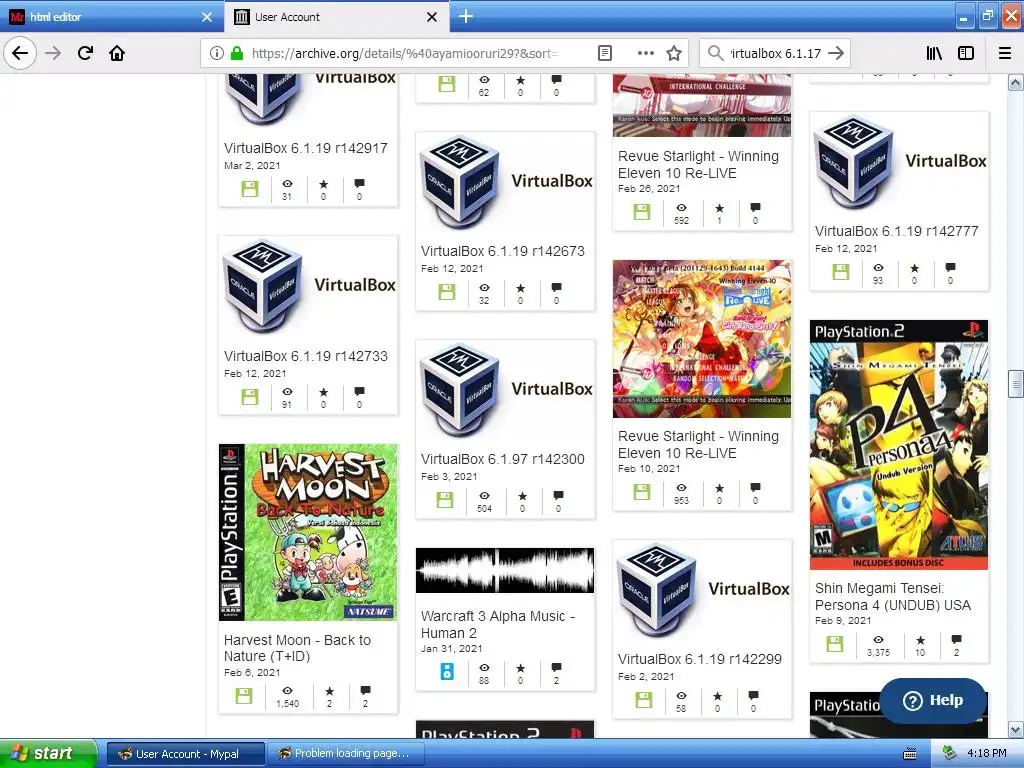Close the html editor tab
1024x768 pixels.
[x=207, y=17]
